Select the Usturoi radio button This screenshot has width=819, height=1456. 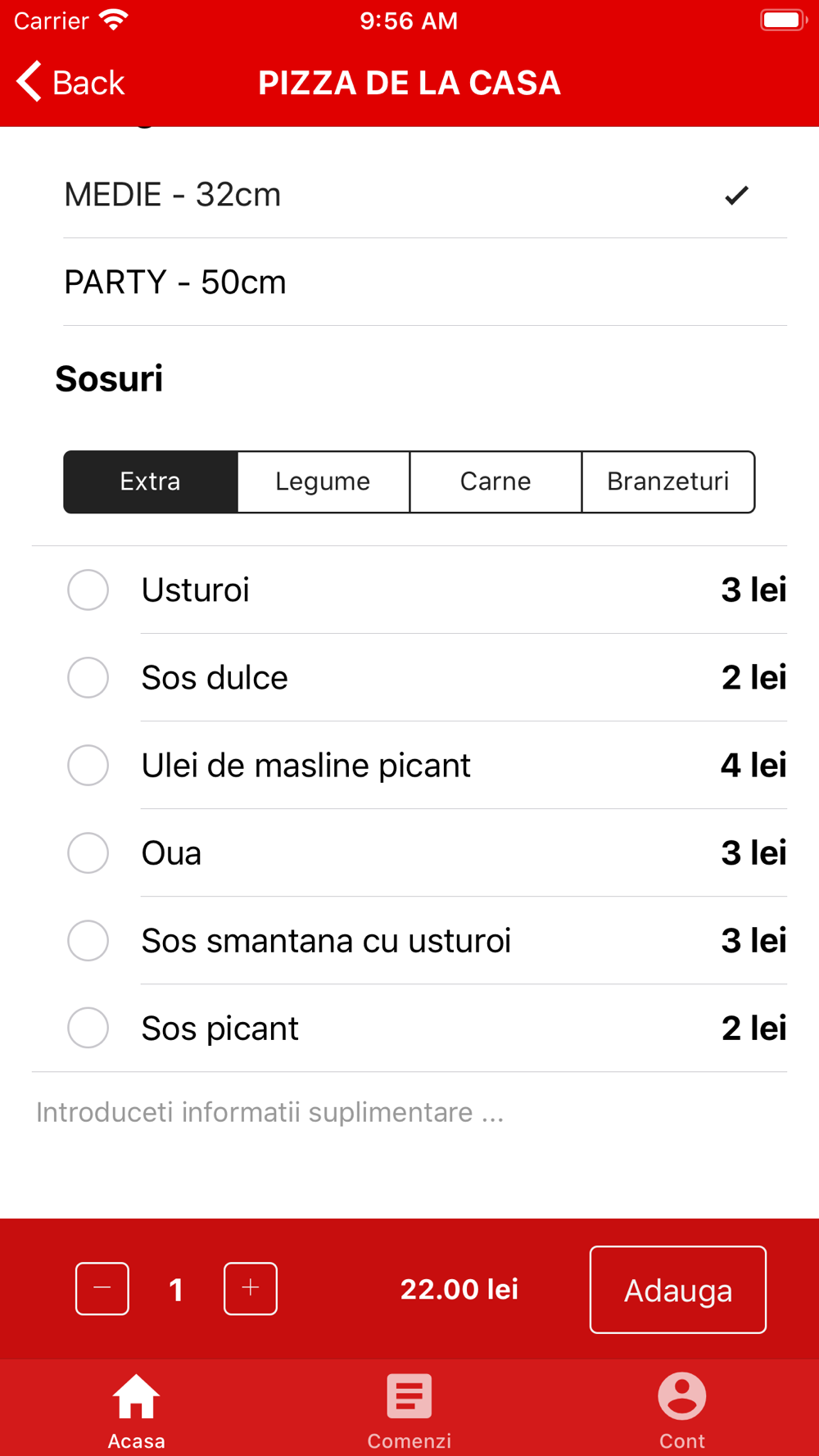[88, 590]
